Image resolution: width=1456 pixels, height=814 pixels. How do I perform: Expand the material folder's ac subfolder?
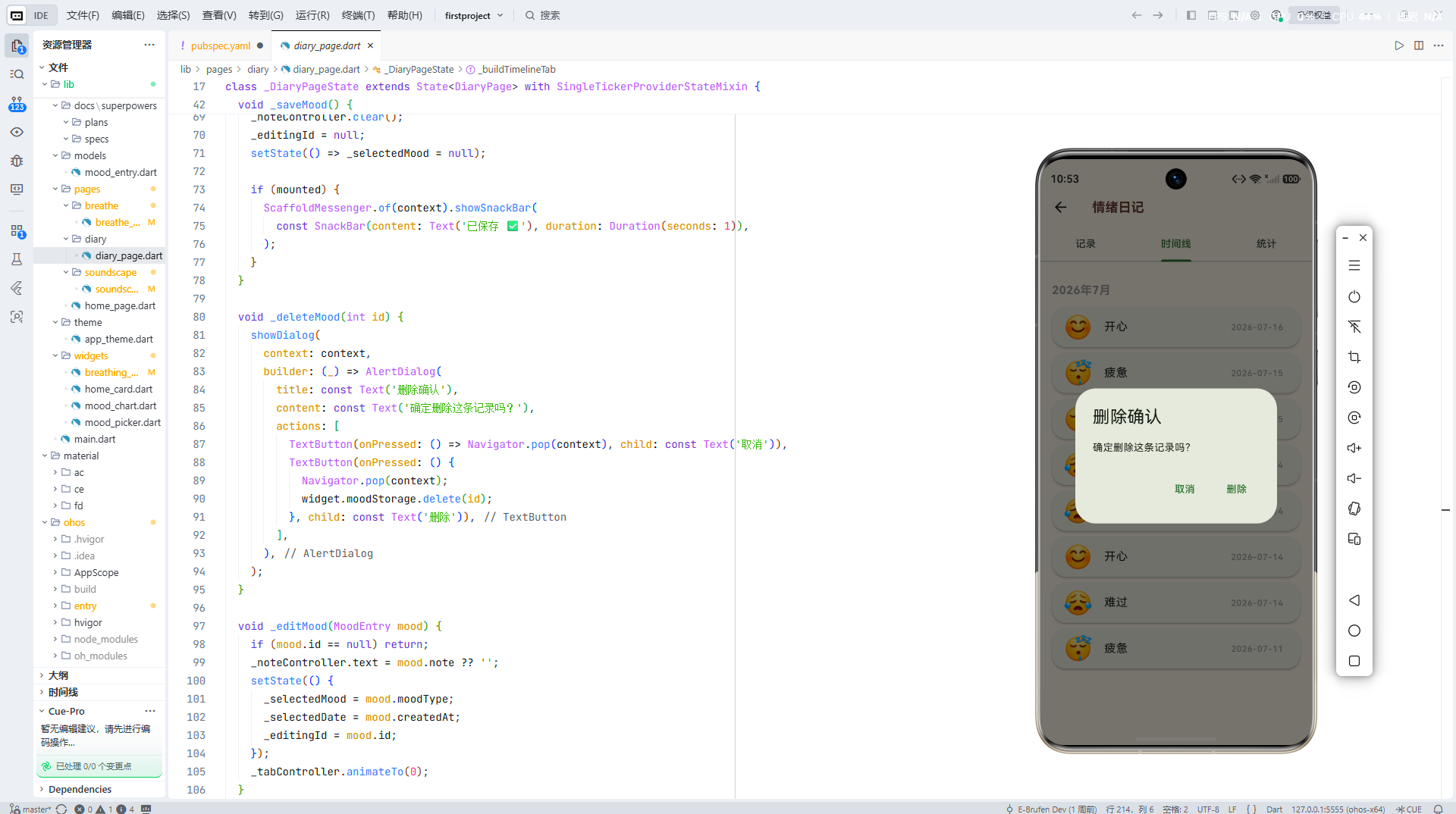(55, 472)
